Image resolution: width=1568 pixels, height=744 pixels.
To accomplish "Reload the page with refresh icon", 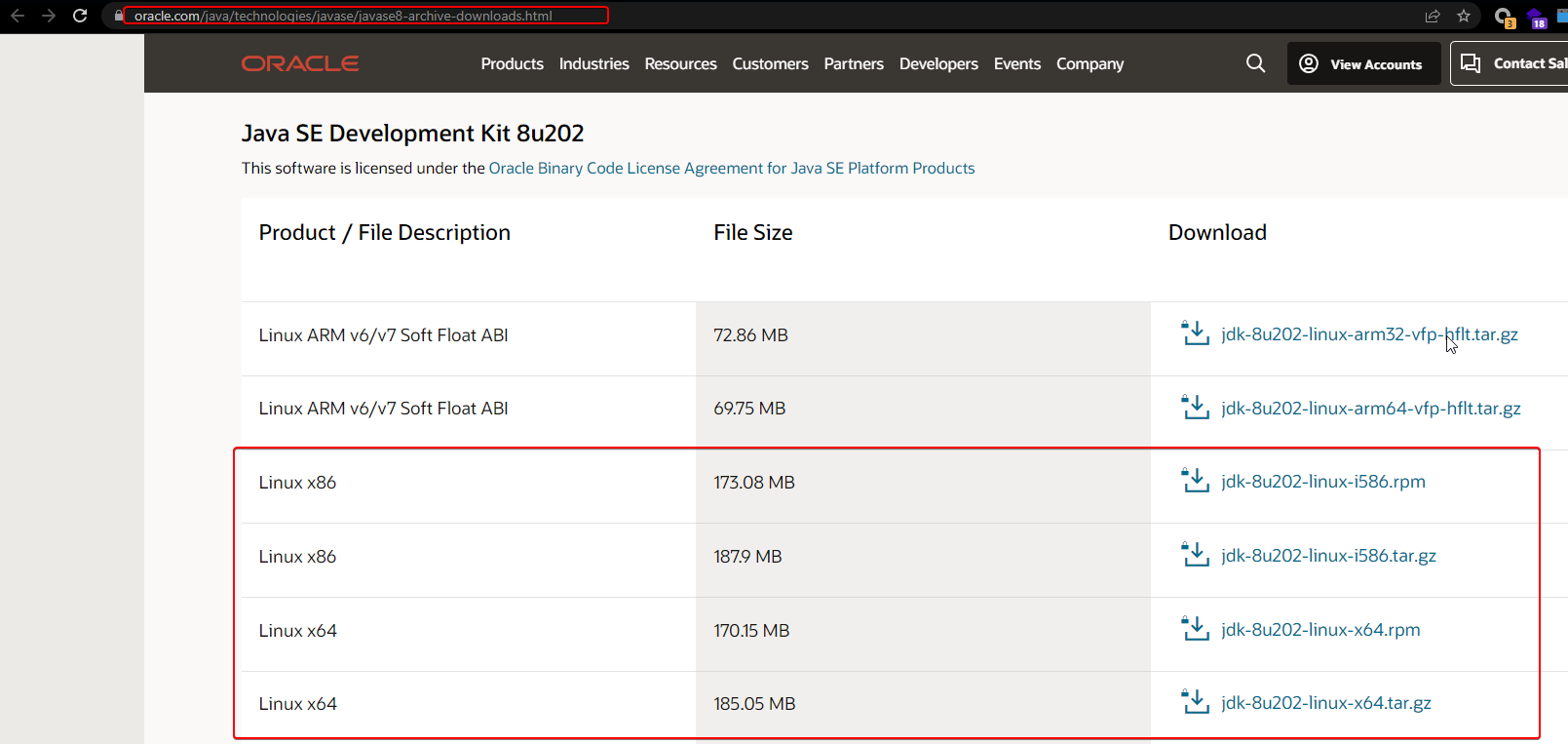I will 80,16.
